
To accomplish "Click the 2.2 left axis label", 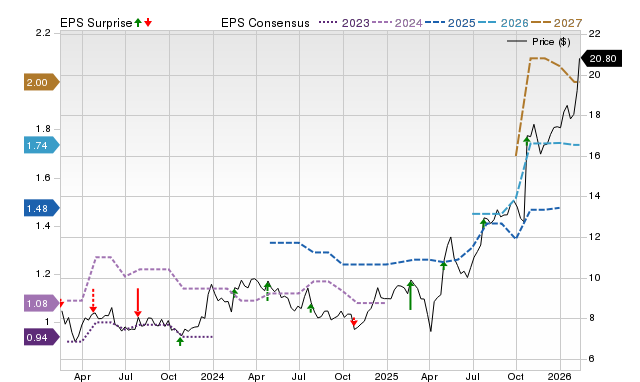I will (43, 33).
